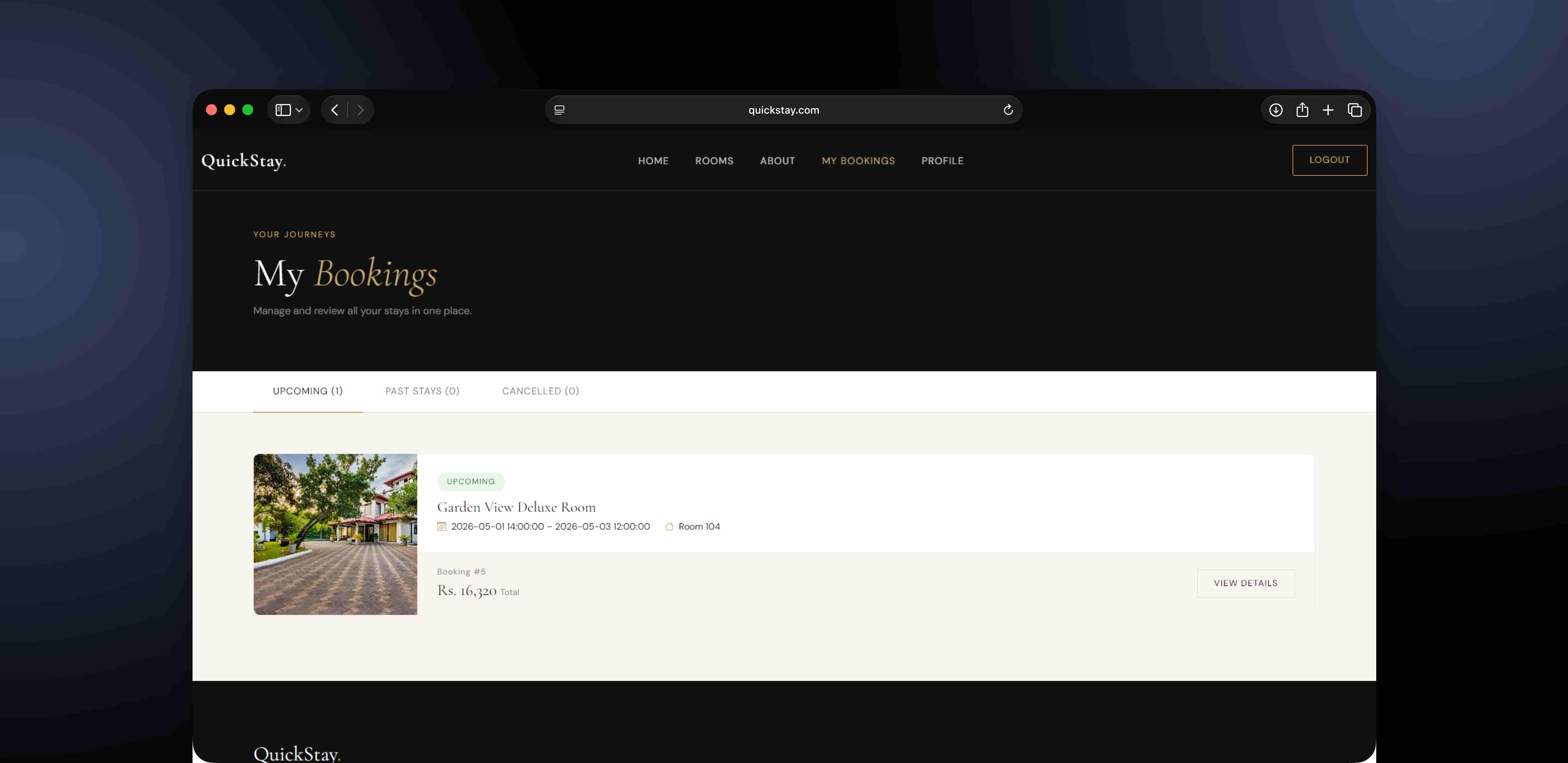Image resolution: width=1568 pixels, height=763 pixels.
Task: Toggle the Safari sidebar icon
Action: click(x=283, y=110)
